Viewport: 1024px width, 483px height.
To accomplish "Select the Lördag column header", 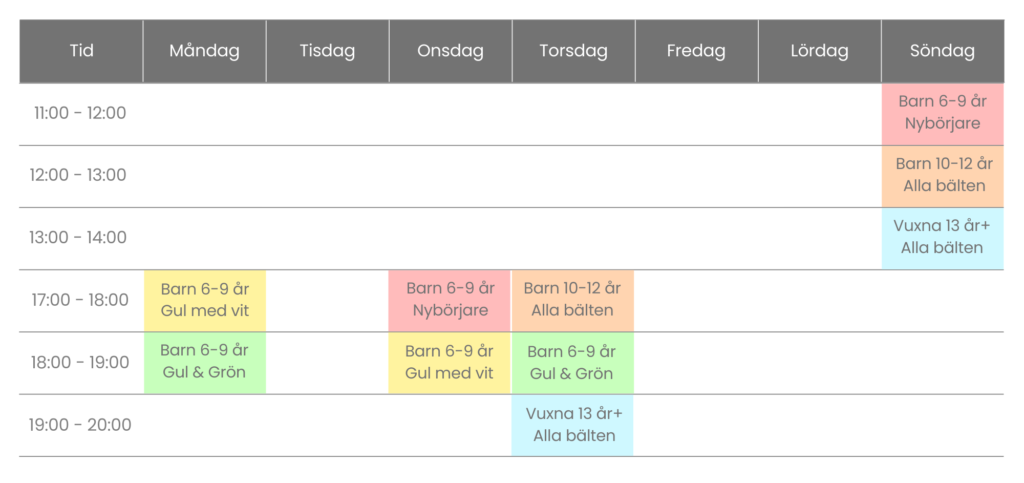I will 819,51.
